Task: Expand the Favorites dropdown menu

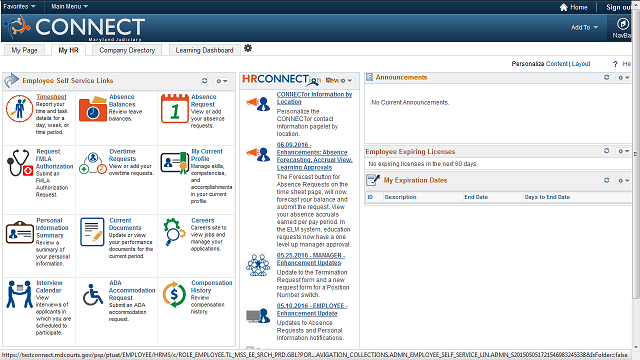Action: coord(19,7)
